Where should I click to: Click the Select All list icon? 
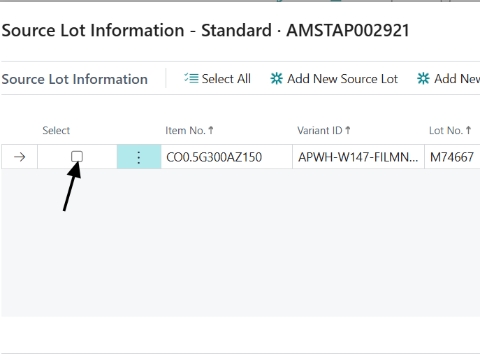191,79
